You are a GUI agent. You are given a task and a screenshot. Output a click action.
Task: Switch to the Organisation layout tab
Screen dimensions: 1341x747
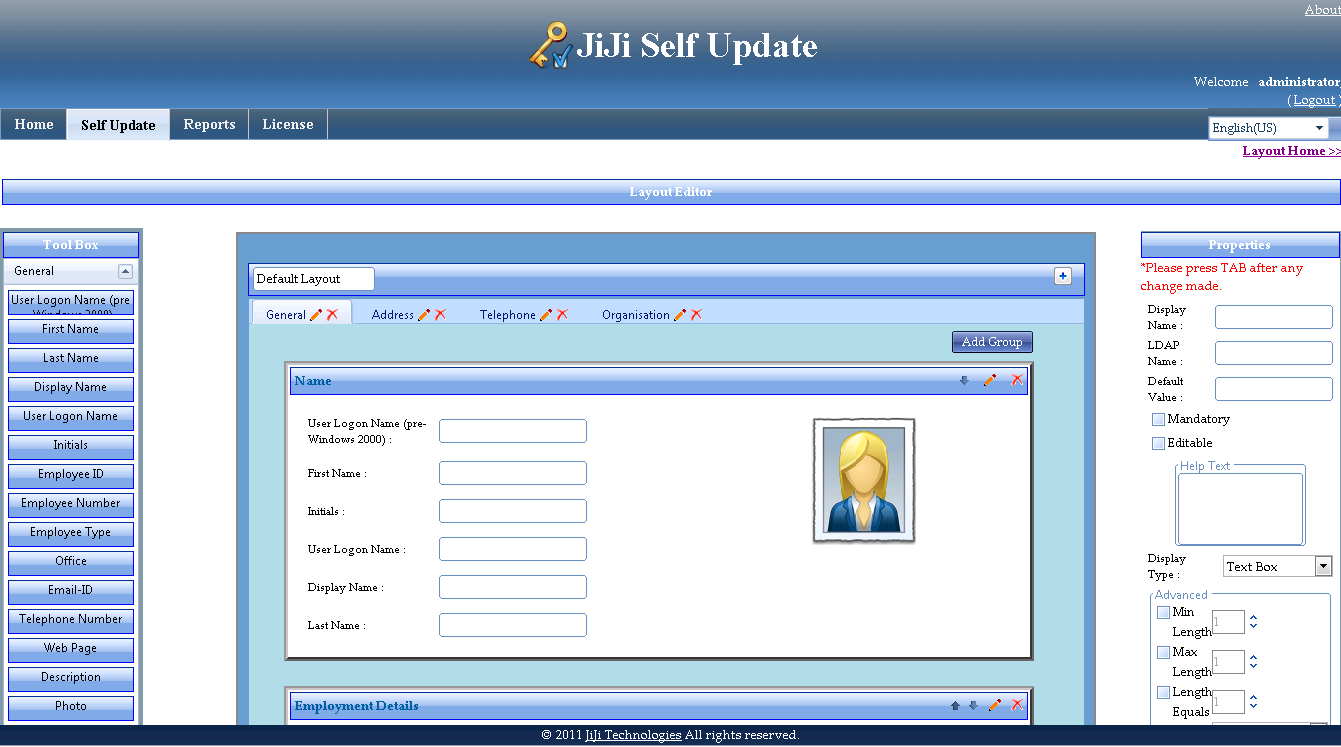(635, 314)
